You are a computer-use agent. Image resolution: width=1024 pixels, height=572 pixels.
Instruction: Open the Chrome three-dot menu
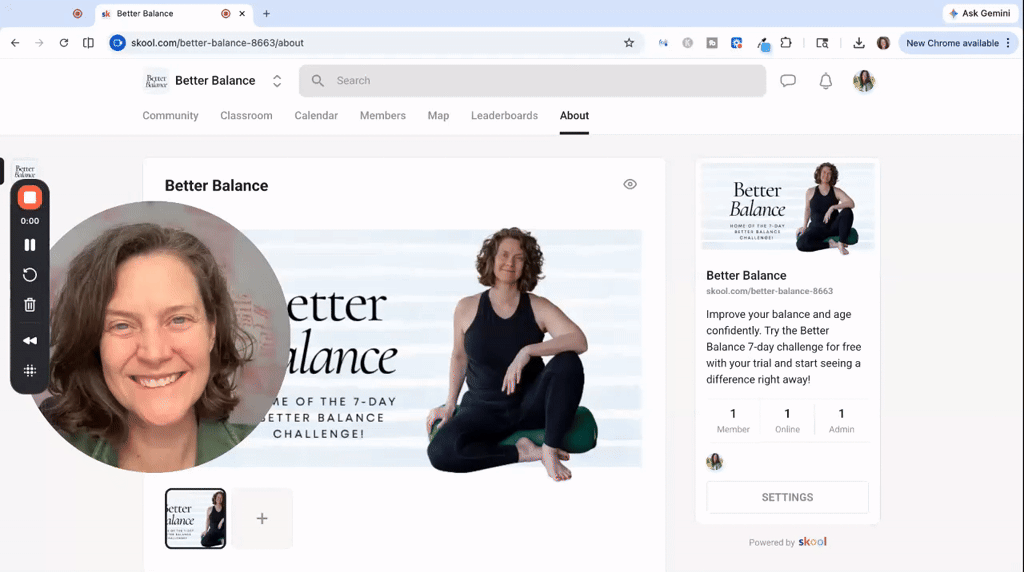tap(1008, 43)
